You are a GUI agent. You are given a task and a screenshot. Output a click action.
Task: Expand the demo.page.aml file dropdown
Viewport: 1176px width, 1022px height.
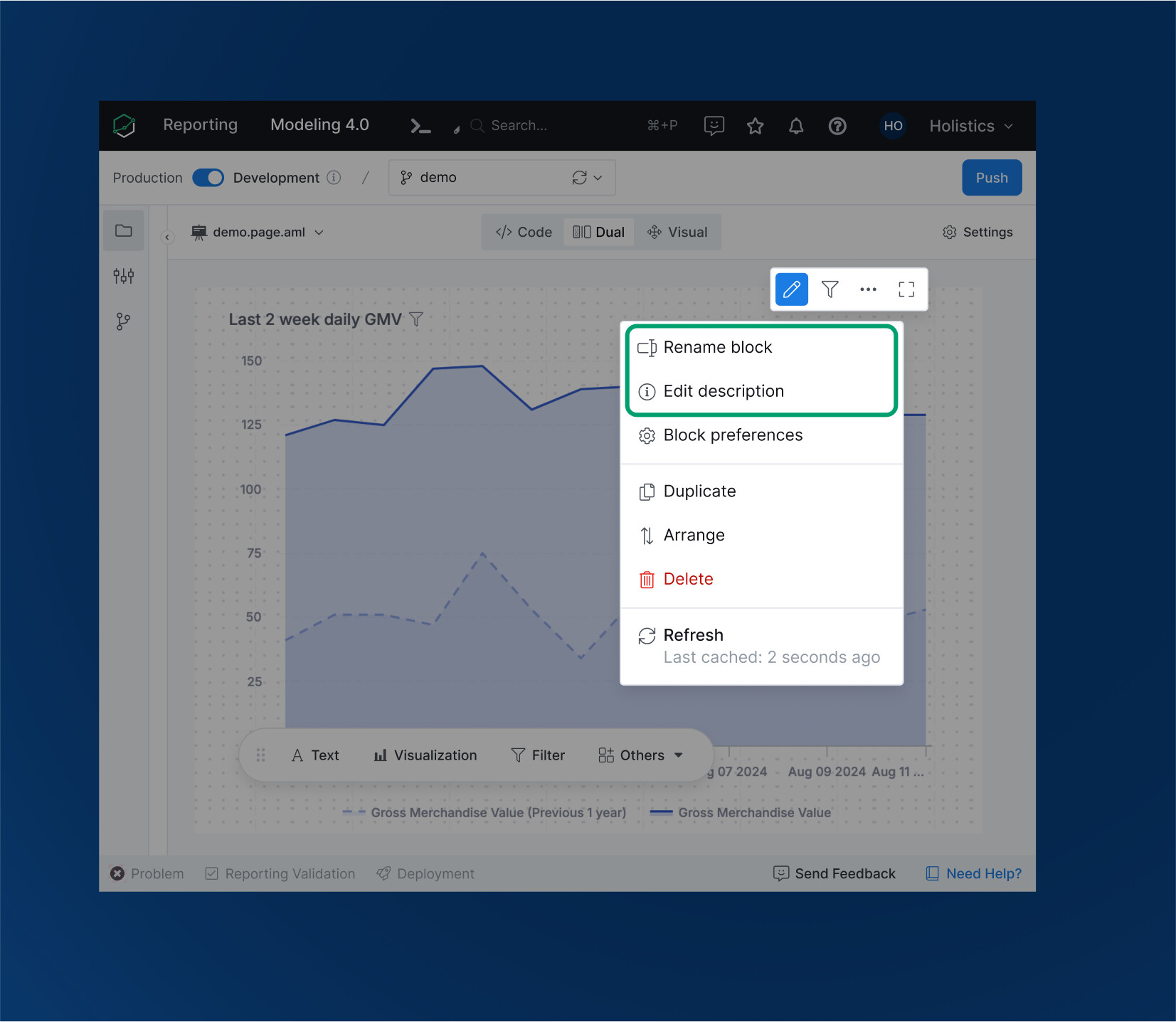tap(319, 233)
